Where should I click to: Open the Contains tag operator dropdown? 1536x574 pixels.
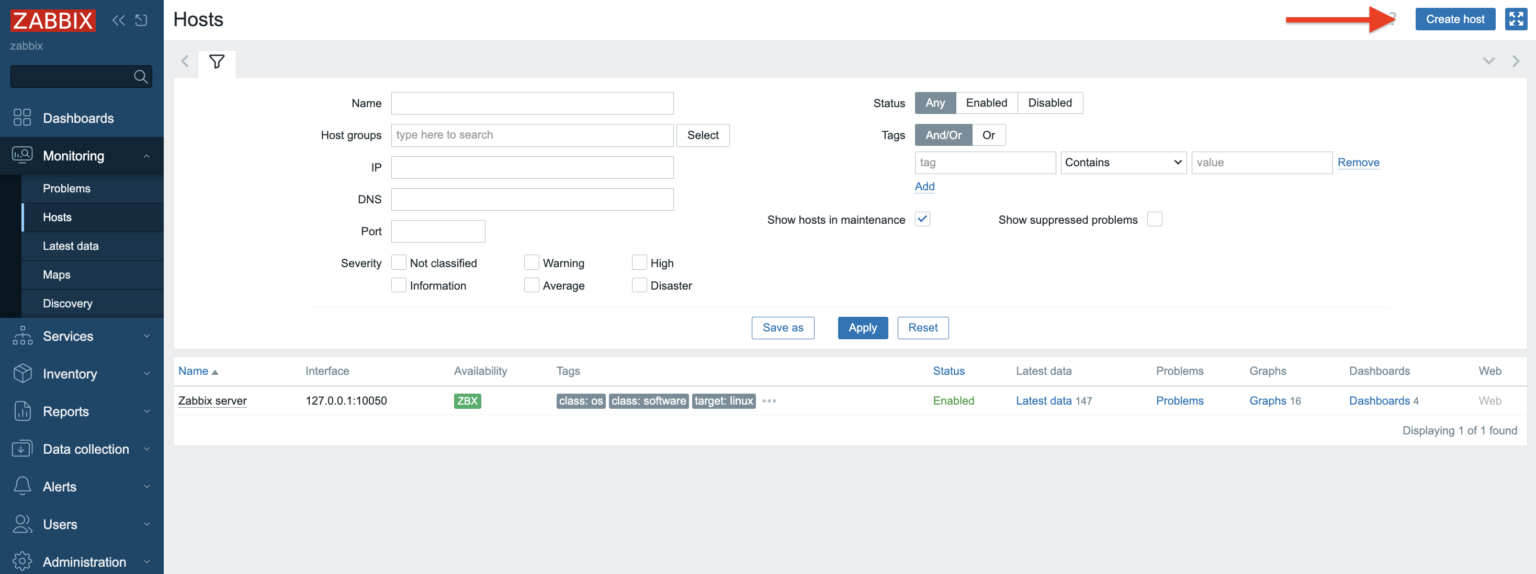(1123, 162)
